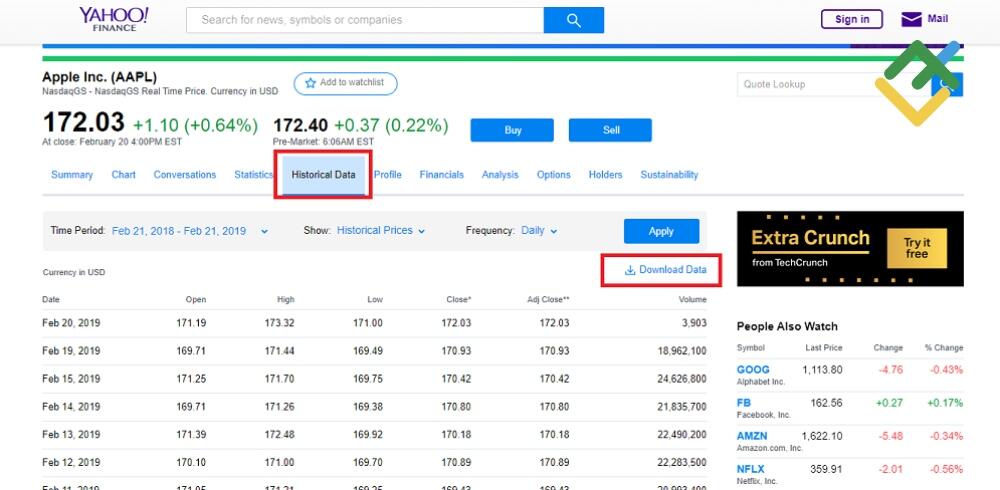Click the 1,622.10 Amazon last price
The height and width of the screenshot is (490, 1000).
pyautogui.click(x=822, y=436)
